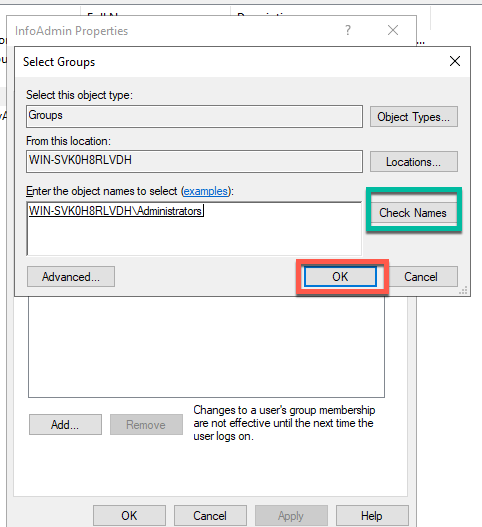
Task: Click the question mark help icon in InfoAdmin Properties
Action: tap(348, 31)
